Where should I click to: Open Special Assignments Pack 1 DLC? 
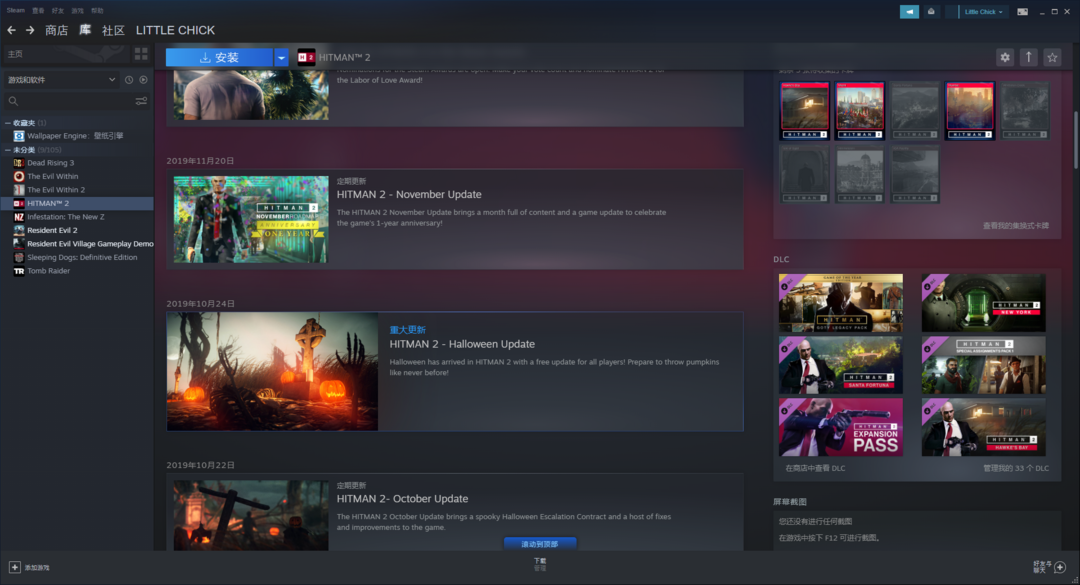point(984,365)
